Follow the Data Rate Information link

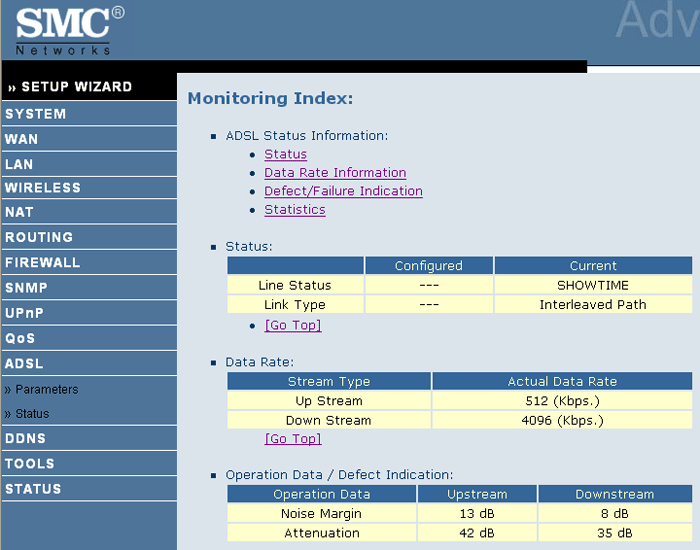[335, 172]
